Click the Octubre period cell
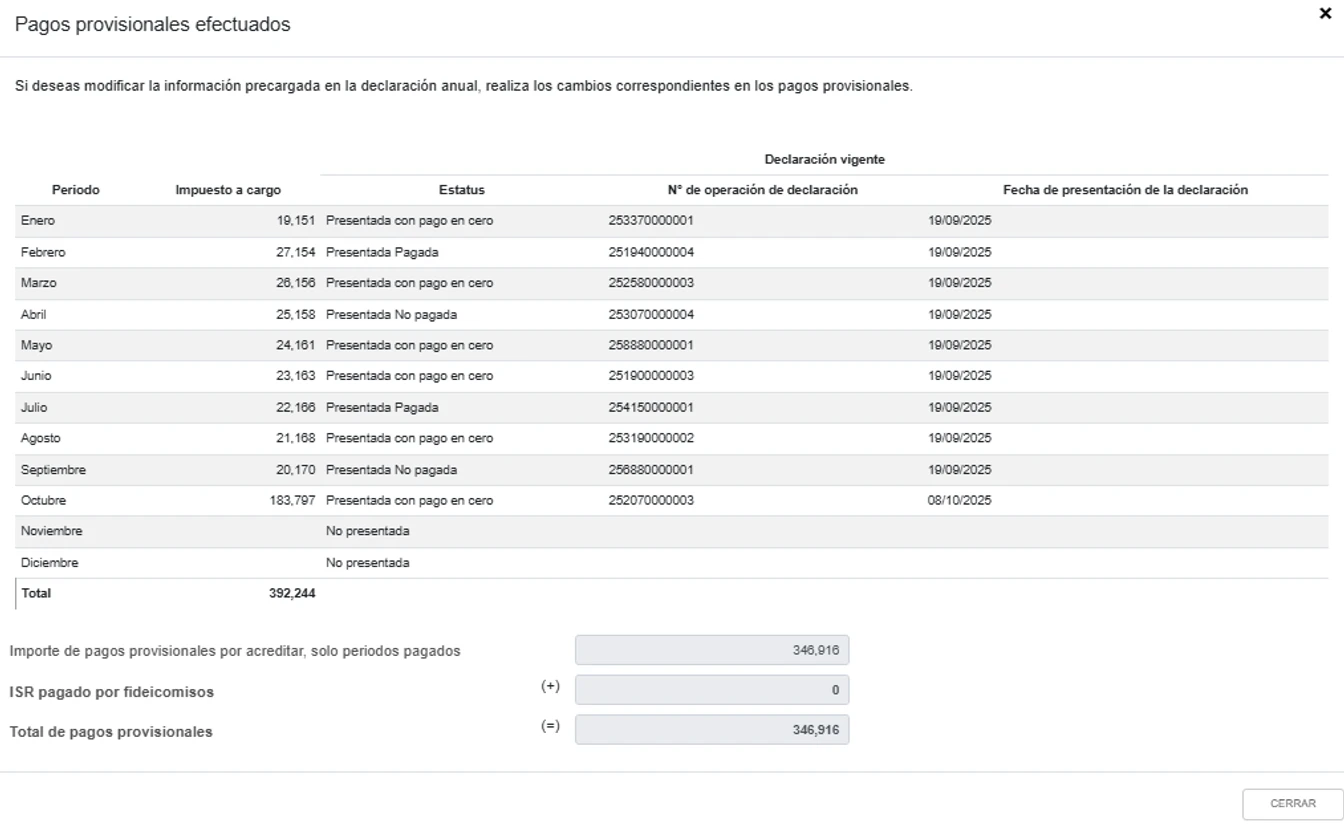1344x827 pixels. [x=44, y=500]
